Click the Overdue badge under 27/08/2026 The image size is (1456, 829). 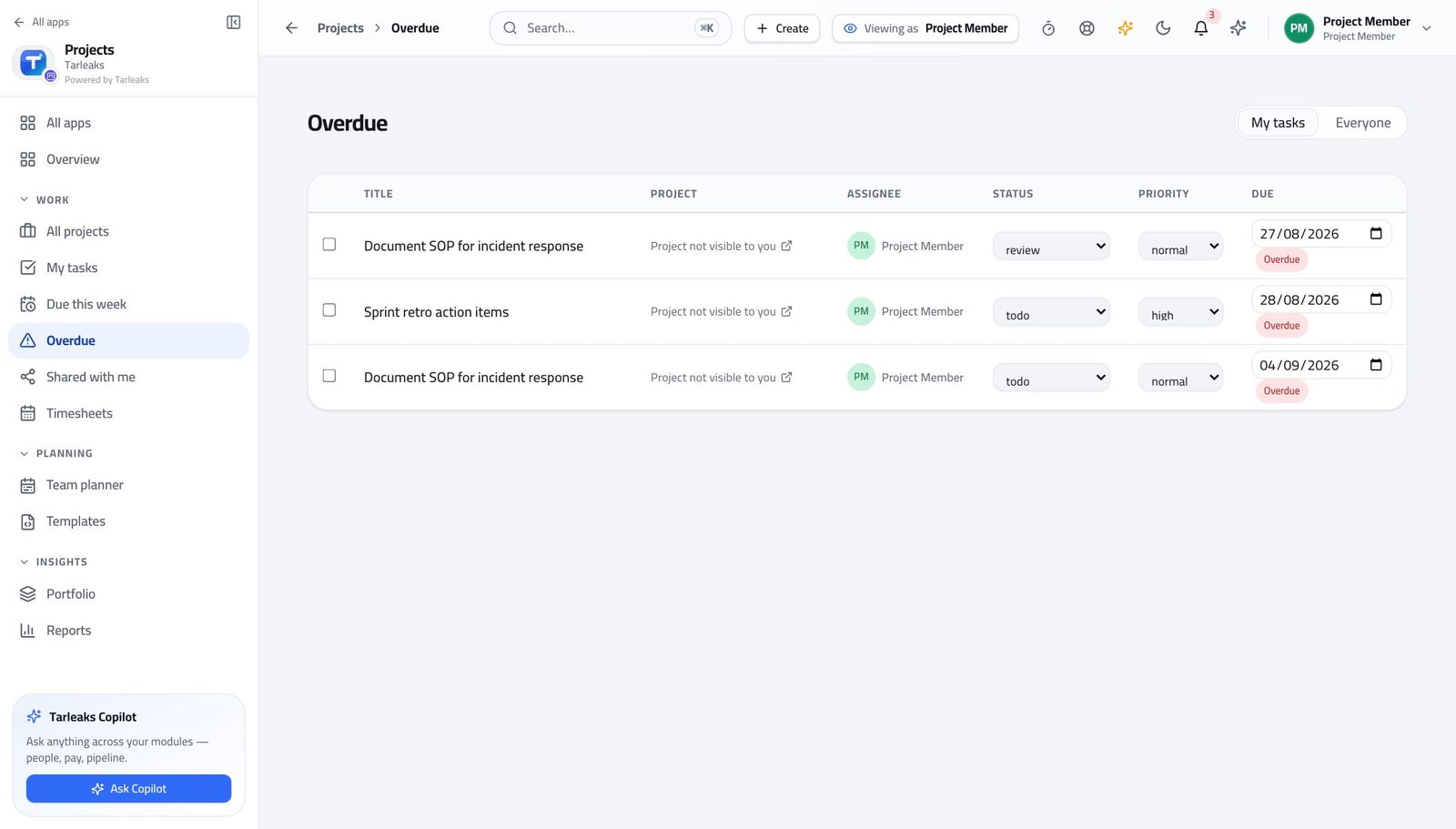tap(1281, 259)
